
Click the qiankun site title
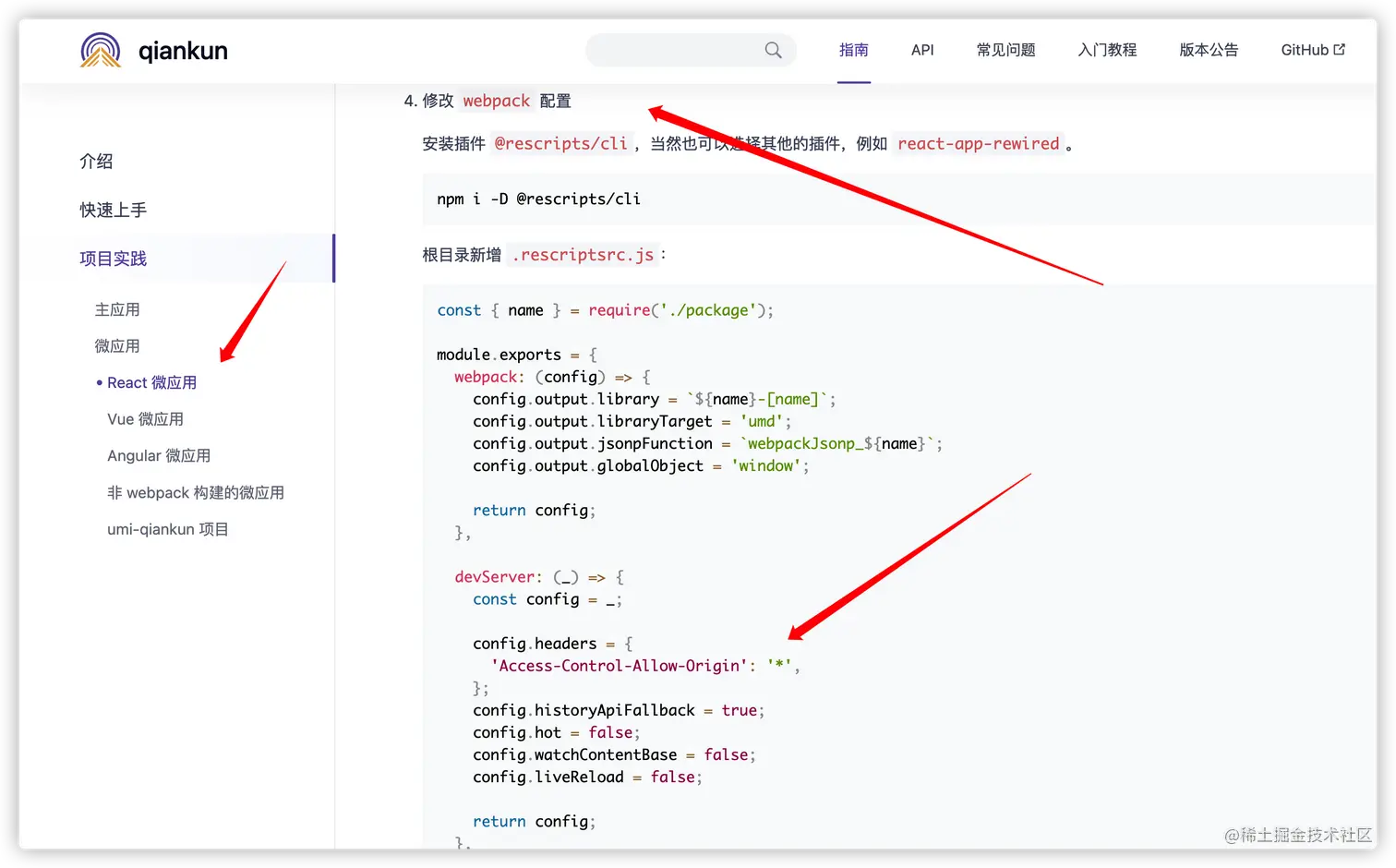(183, 50)
